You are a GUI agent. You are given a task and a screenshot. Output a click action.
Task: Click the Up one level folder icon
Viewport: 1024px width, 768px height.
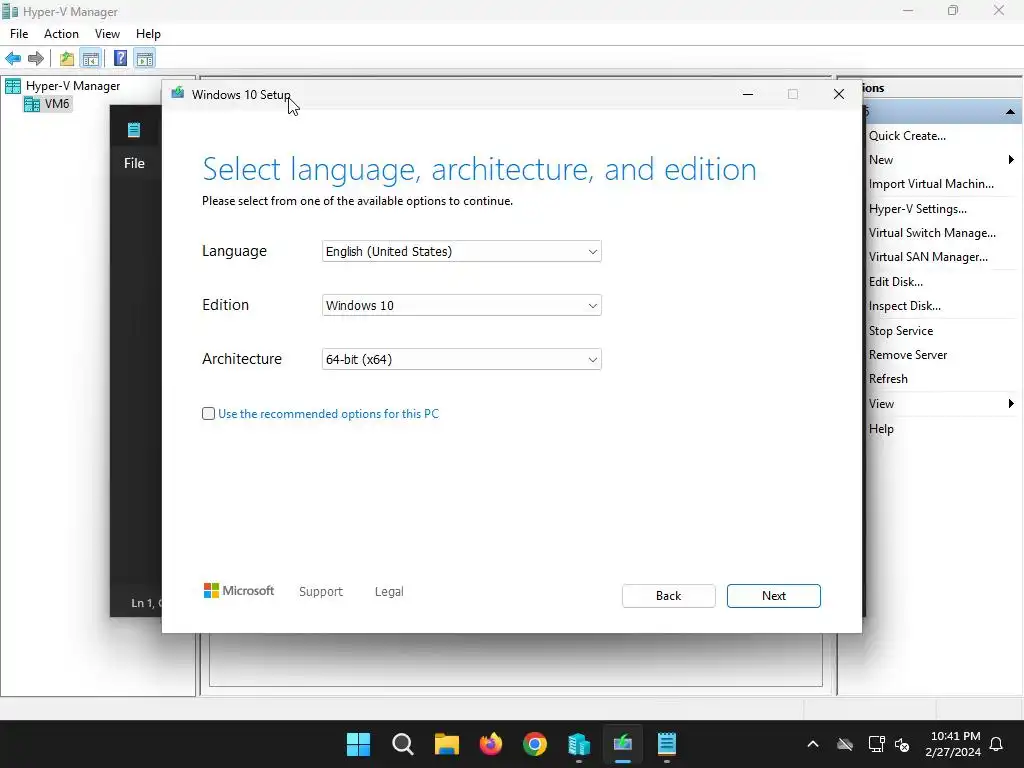(67, 59)
